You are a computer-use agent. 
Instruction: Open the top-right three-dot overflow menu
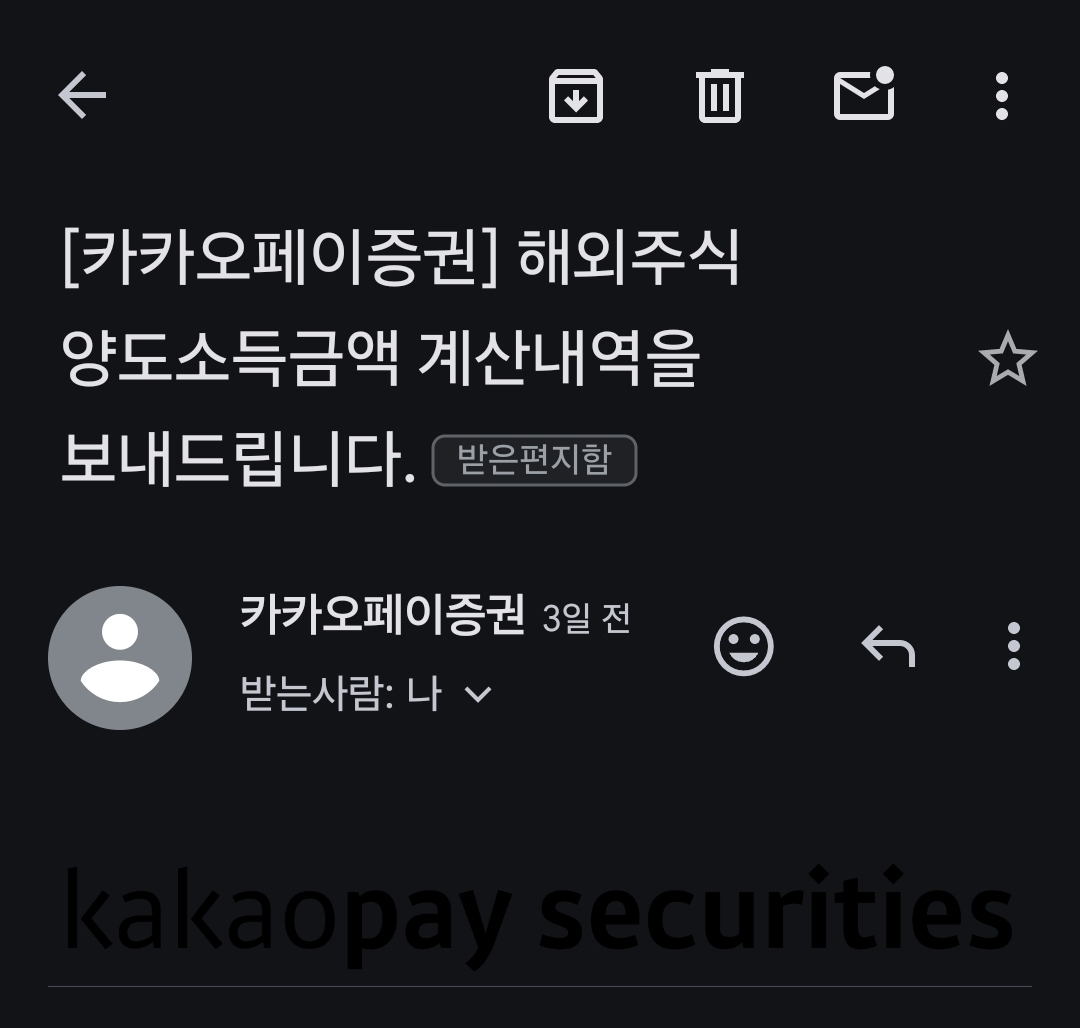pyautogui.click(x=1002, y=96)
